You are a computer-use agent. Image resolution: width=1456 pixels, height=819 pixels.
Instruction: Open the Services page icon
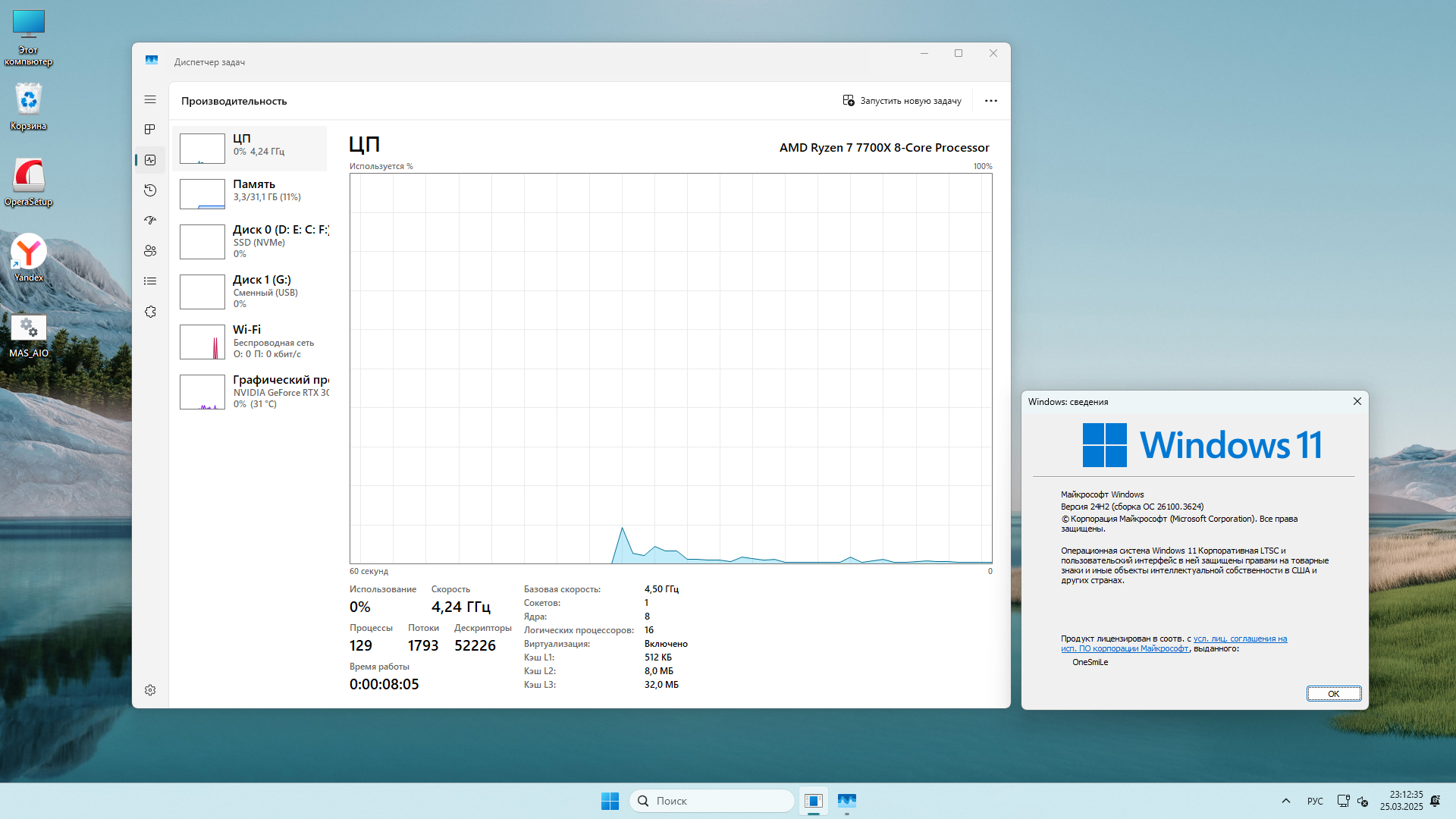(150, 312)
